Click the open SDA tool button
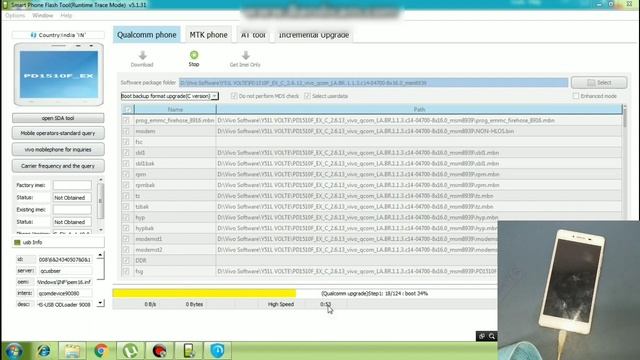This screenshot has height=360, width=640. point(58,118)
